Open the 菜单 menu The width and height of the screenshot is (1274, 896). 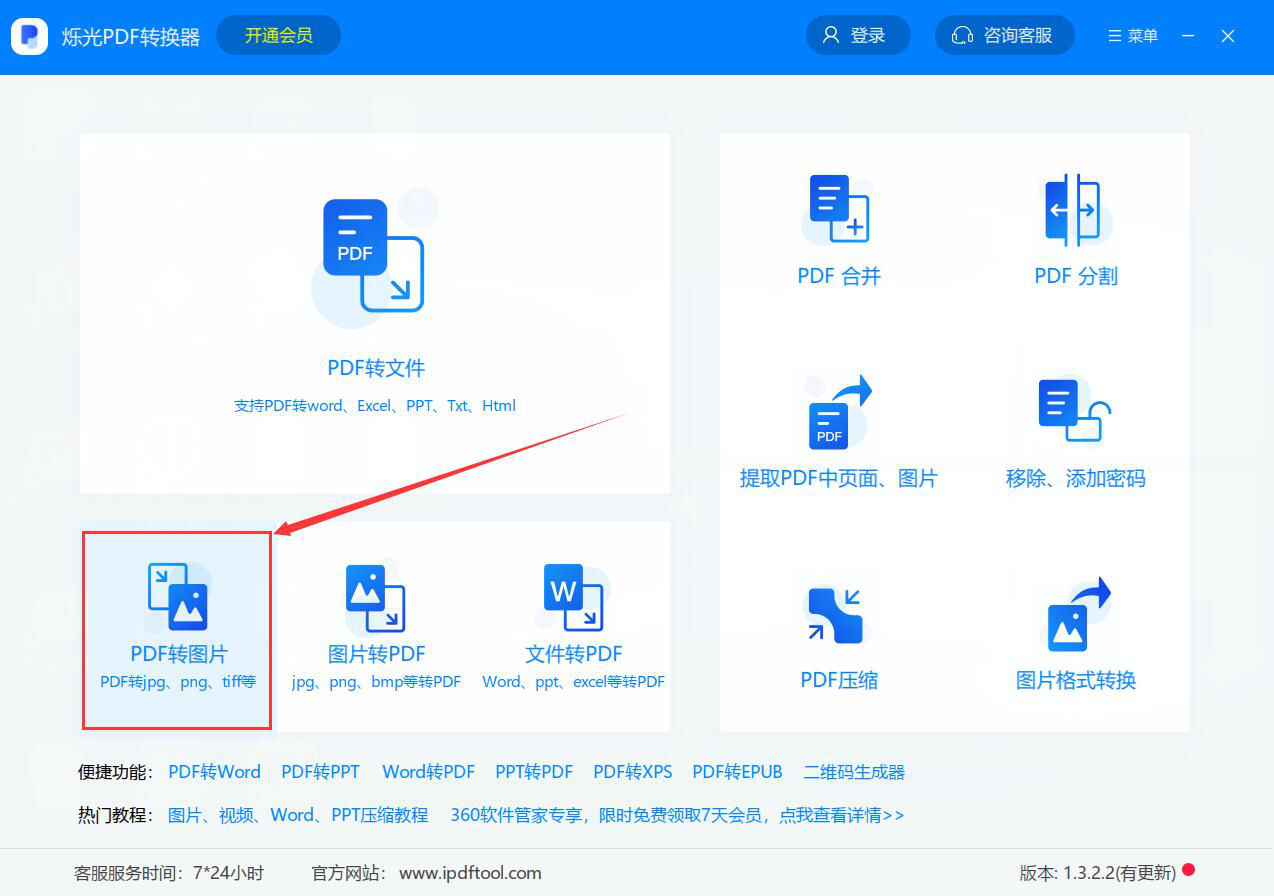1133,36
